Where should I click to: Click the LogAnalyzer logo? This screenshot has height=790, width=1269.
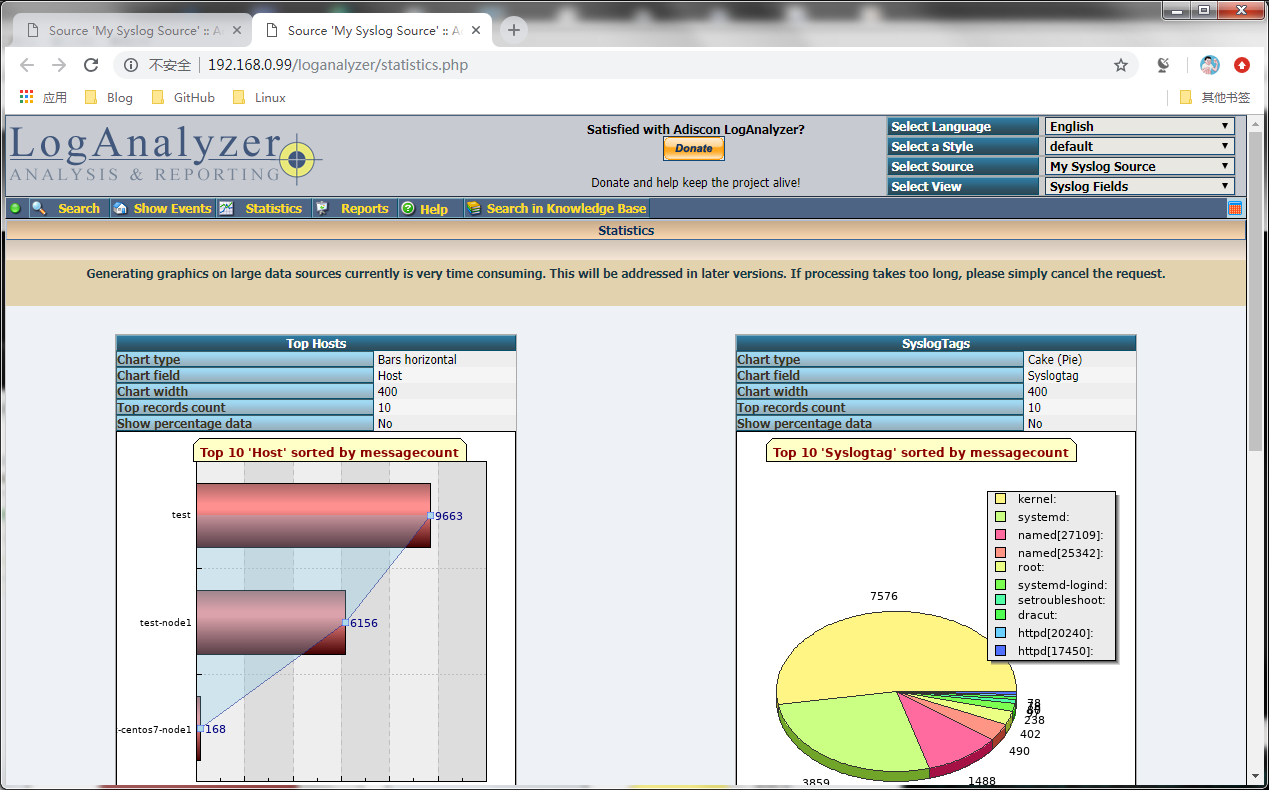point(165,156)
